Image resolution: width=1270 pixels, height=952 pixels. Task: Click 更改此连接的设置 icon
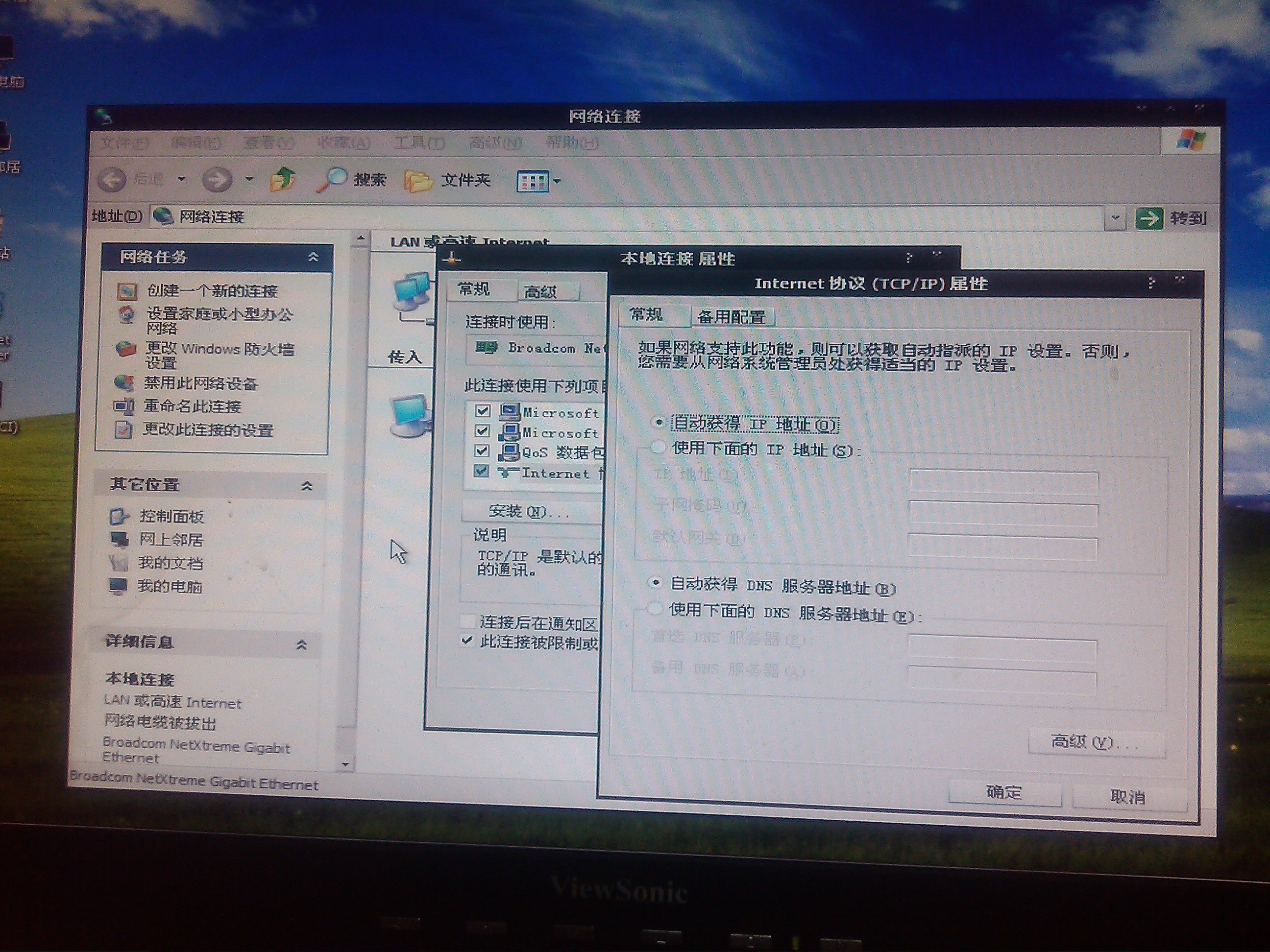pos(123,430)
